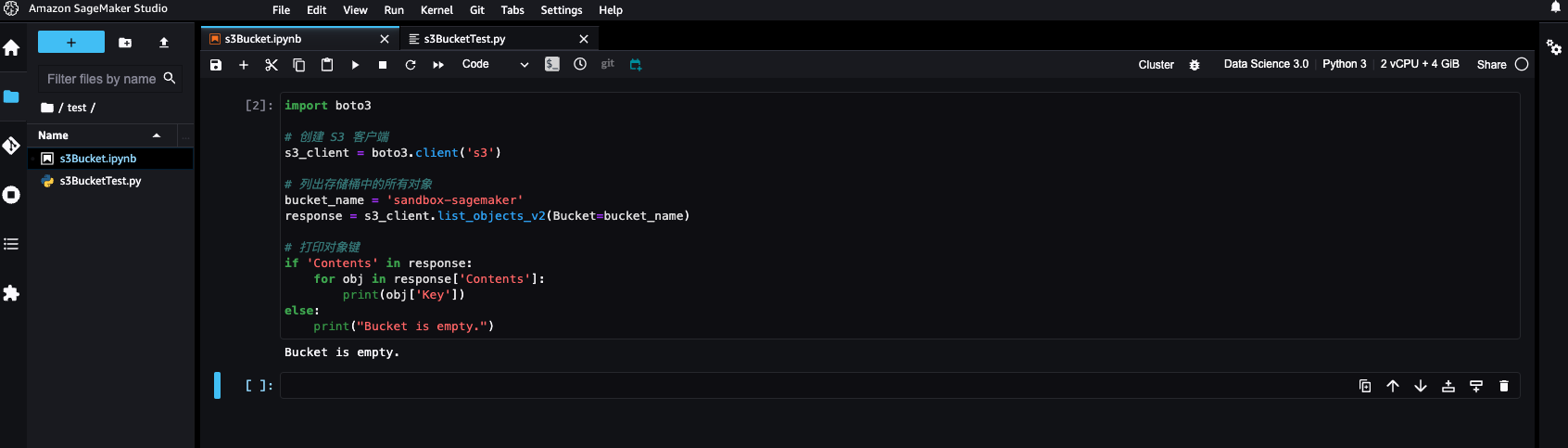Insert a cell above the active cell
The width and height of the screenshot is (1568, 448).
[x=1448, y=386]
